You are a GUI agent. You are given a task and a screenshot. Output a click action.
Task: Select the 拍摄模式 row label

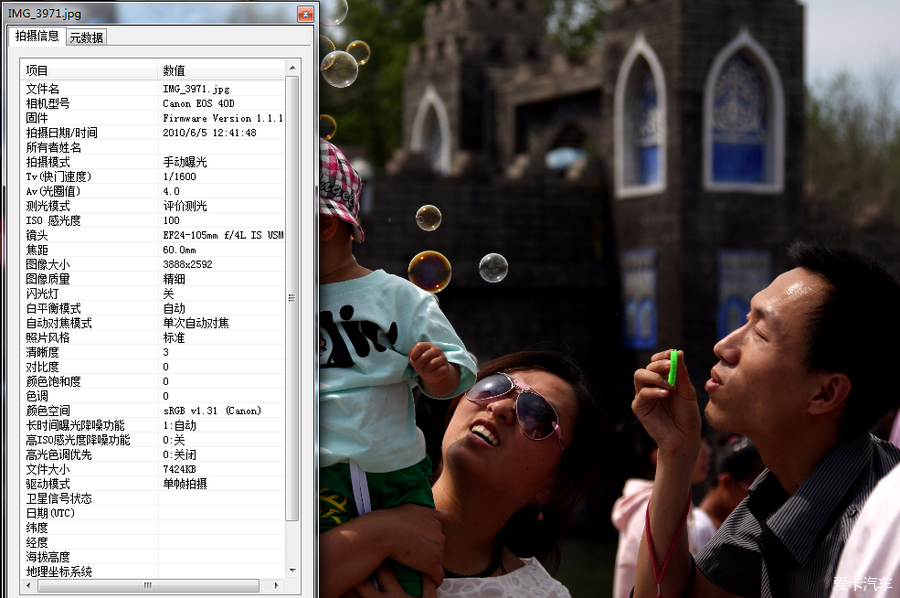(x=48, y=162)
